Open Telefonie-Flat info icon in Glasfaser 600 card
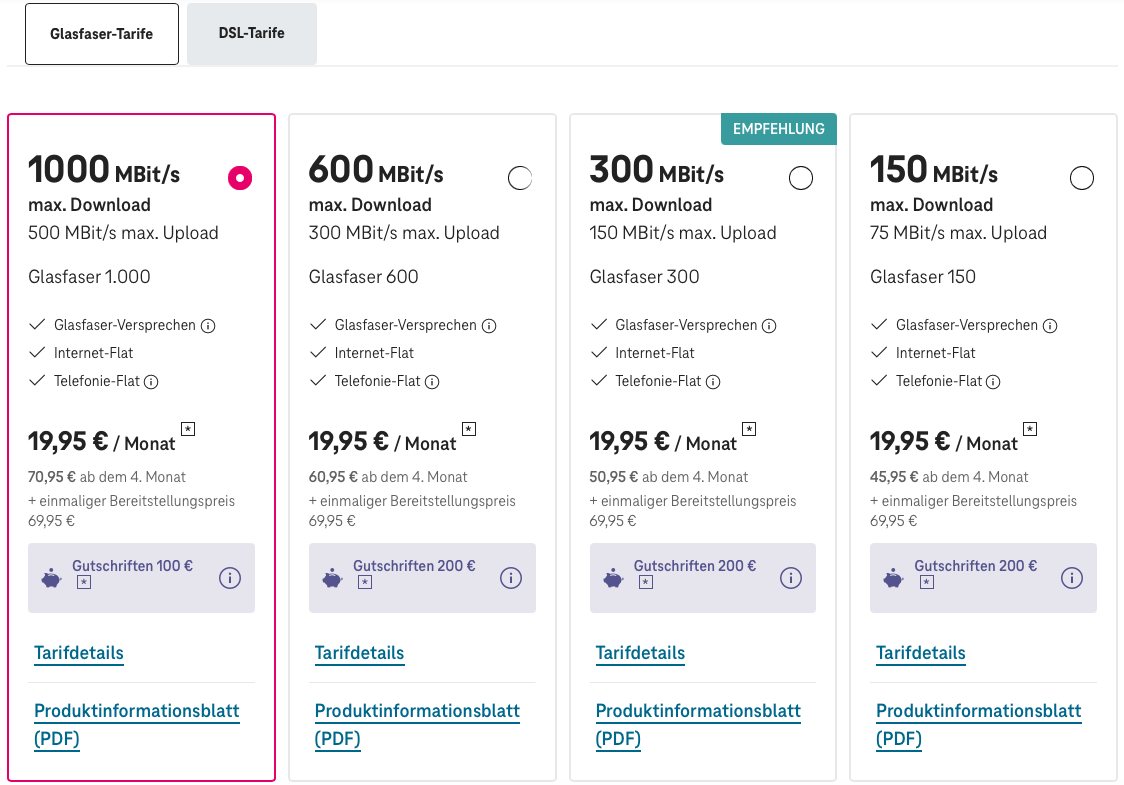1124x785 pixels. coord(432,382)
